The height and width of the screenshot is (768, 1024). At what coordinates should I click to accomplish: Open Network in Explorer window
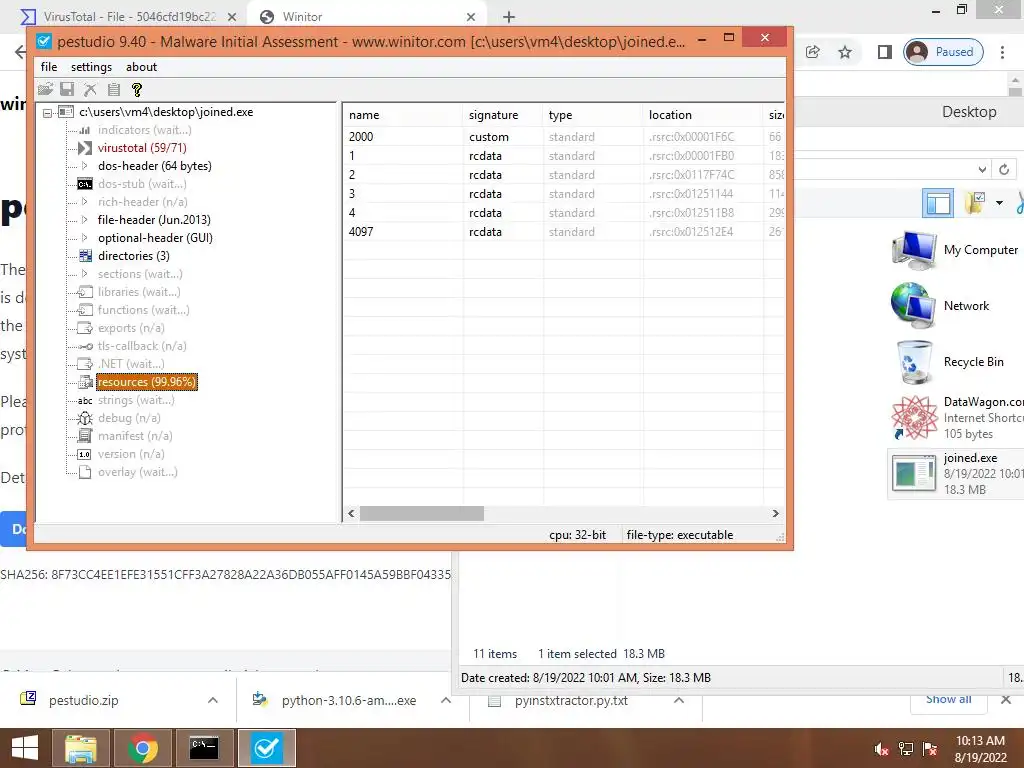(x=940, y=306)
